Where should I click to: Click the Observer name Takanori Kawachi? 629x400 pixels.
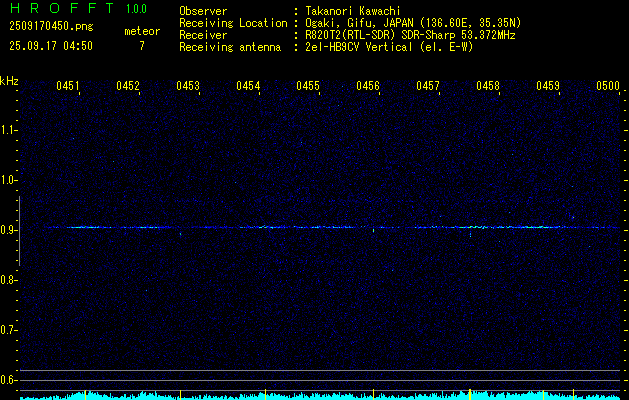click(353, 11)
